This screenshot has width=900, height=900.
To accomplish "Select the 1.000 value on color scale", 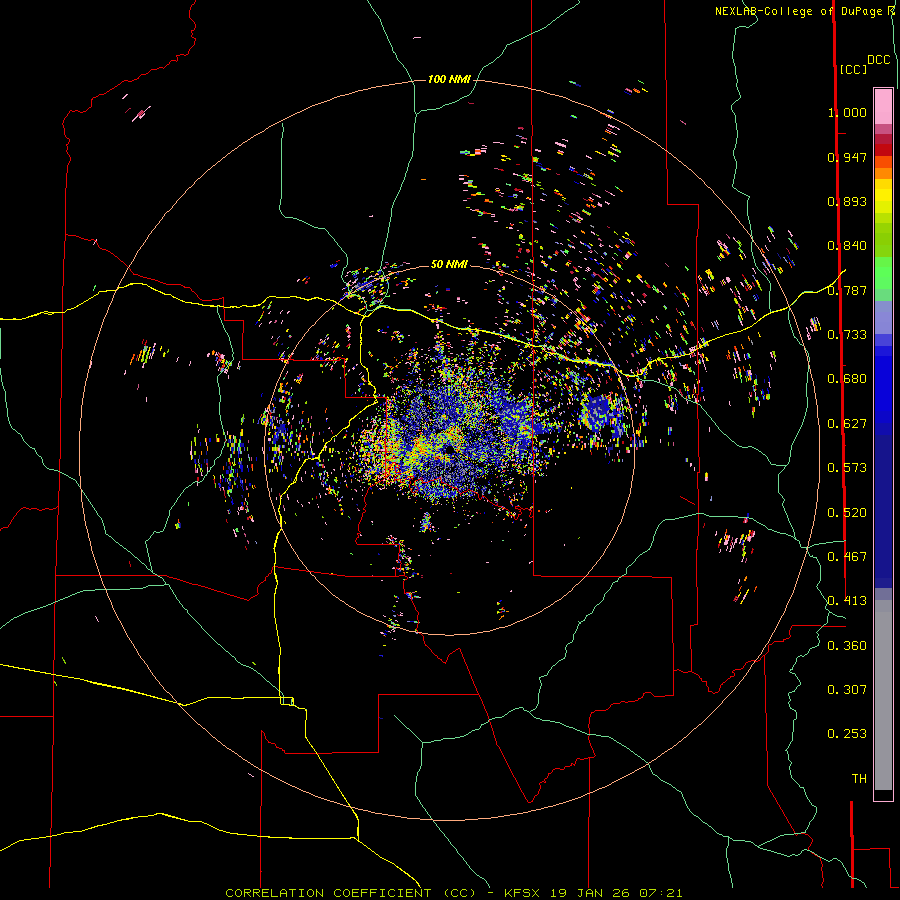I will 847,112.
